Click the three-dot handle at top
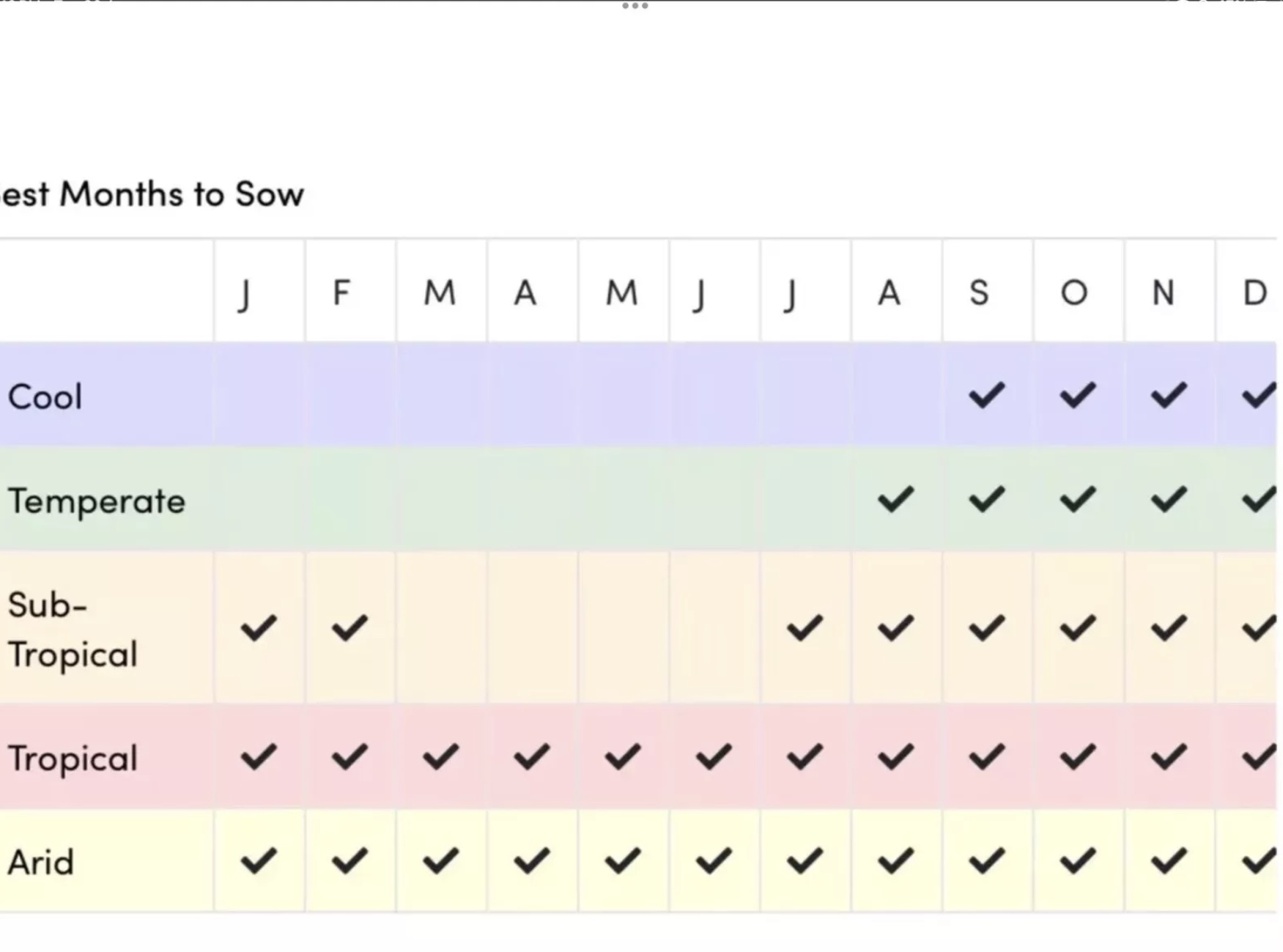The image size is (1283, 952). pos(635,7)
